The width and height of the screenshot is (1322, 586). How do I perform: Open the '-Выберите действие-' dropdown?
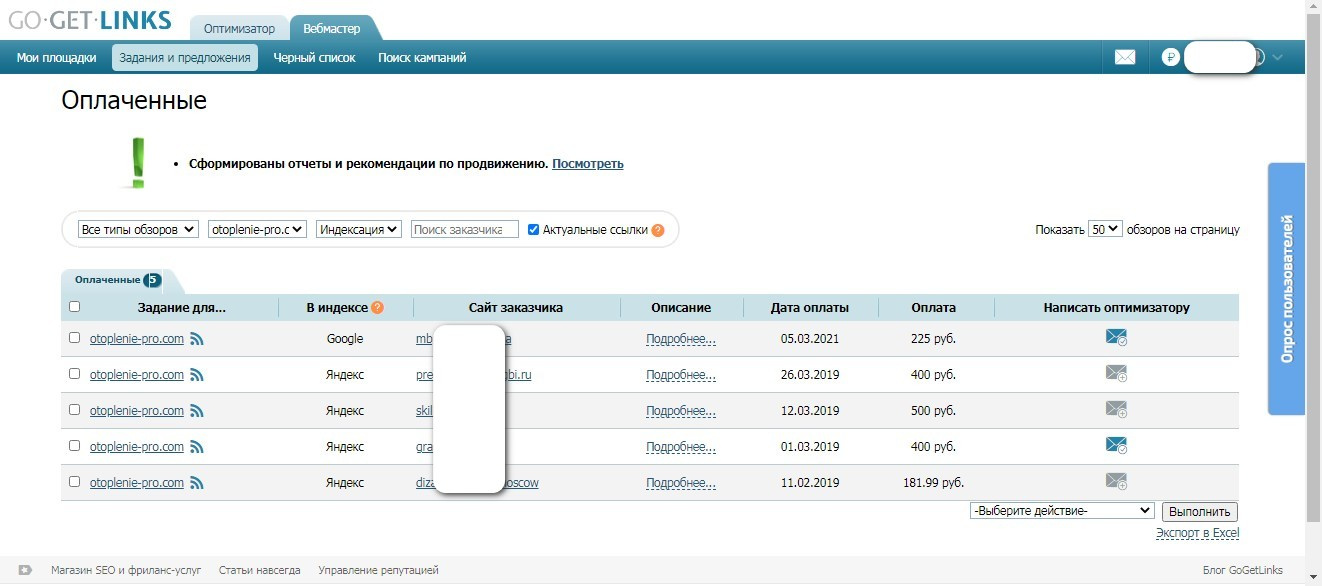click(1062, 511)
